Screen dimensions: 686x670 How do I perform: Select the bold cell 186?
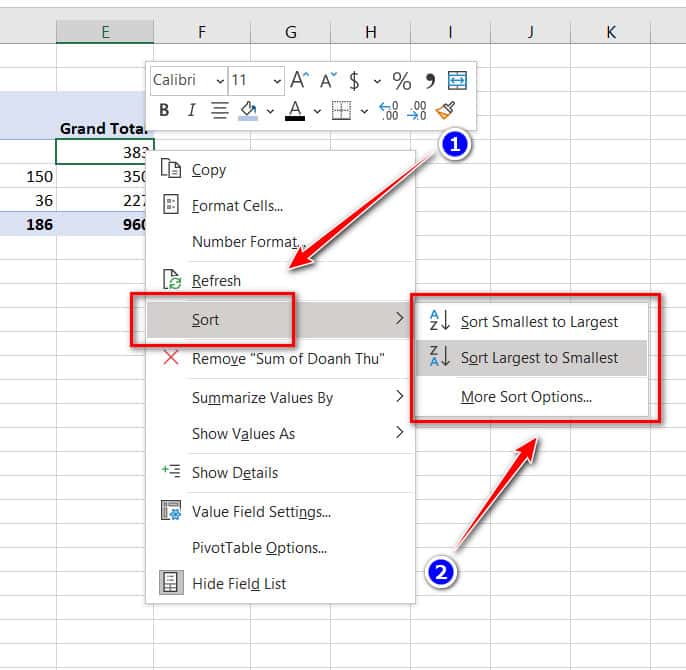(28, 224)
